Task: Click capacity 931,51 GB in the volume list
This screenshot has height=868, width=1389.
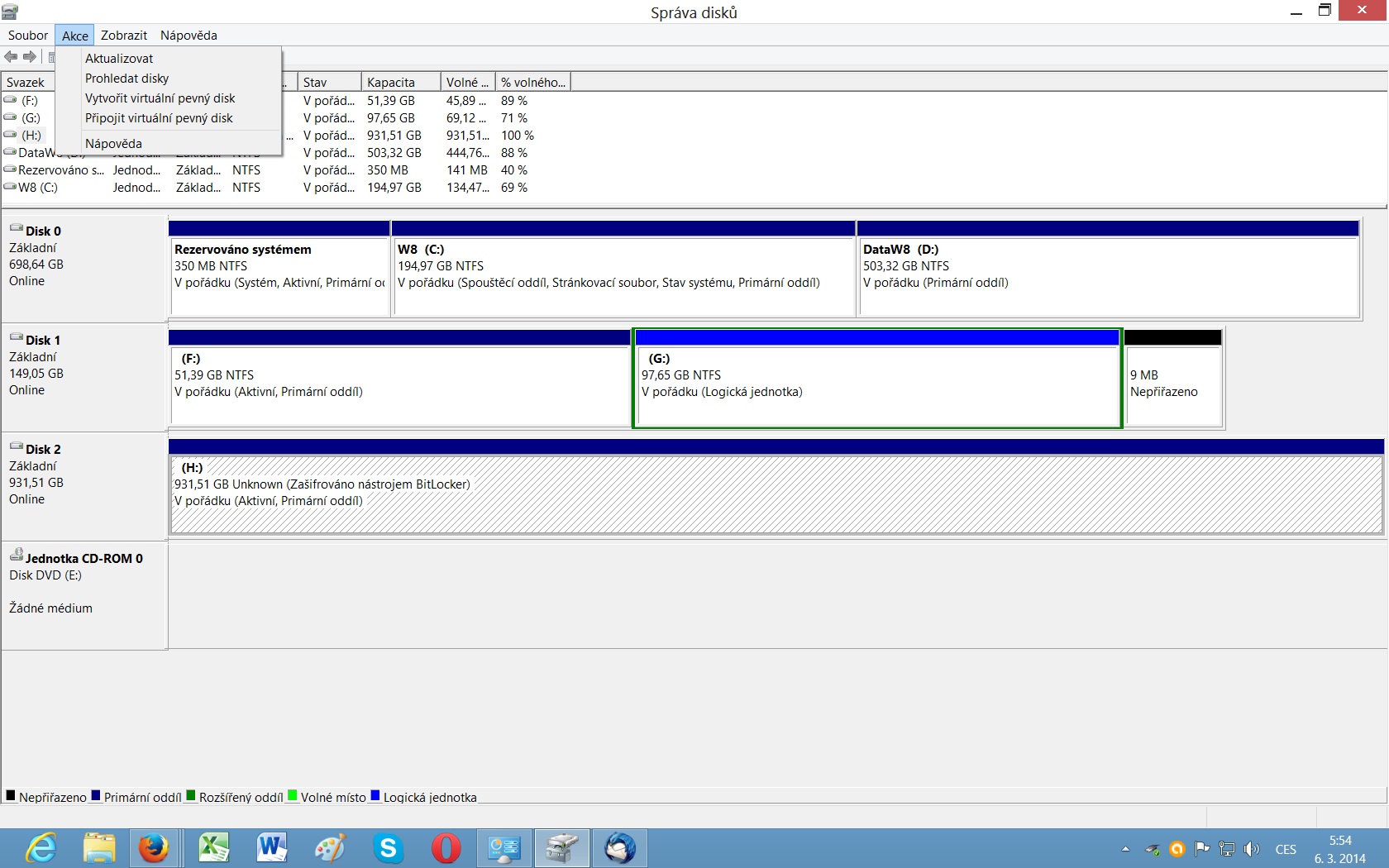Action: pyautogui.click(x=394, y=136)
